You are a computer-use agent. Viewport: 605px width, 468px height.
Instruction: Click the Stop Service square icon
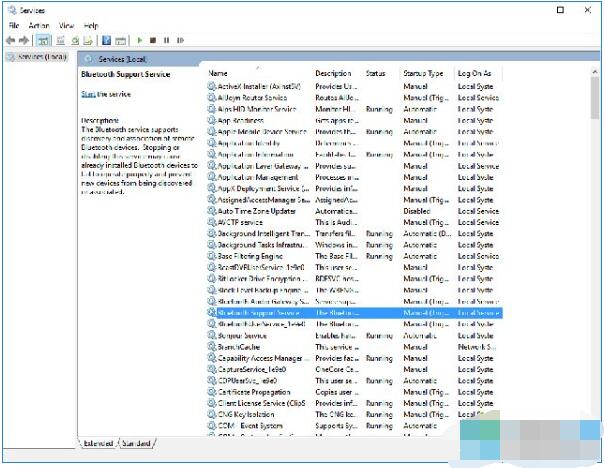point(153,40)
